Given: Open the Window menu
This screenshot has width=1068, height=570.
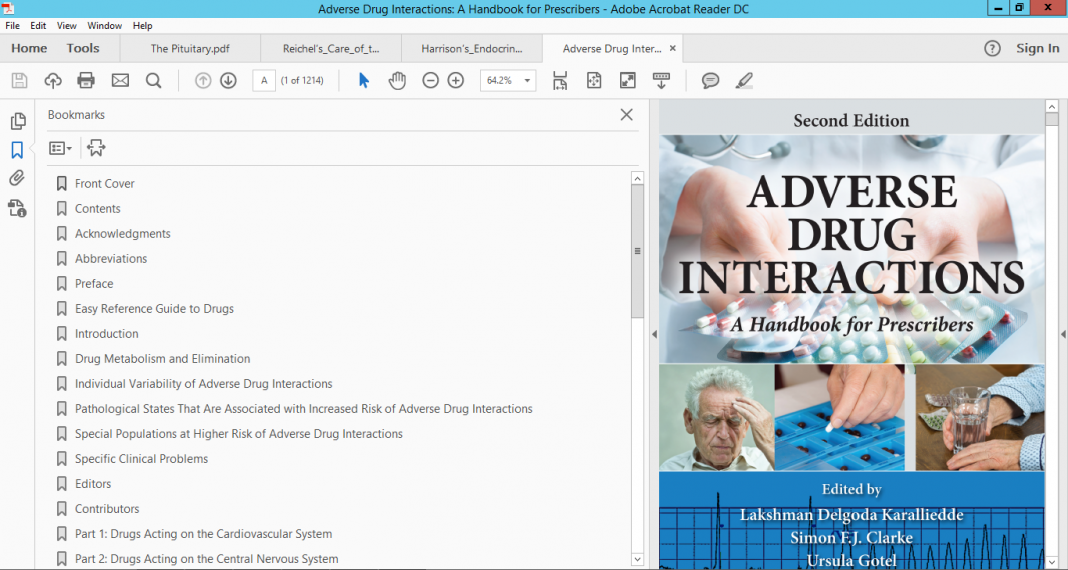Looking at the screenshot, I should point(104,25).
